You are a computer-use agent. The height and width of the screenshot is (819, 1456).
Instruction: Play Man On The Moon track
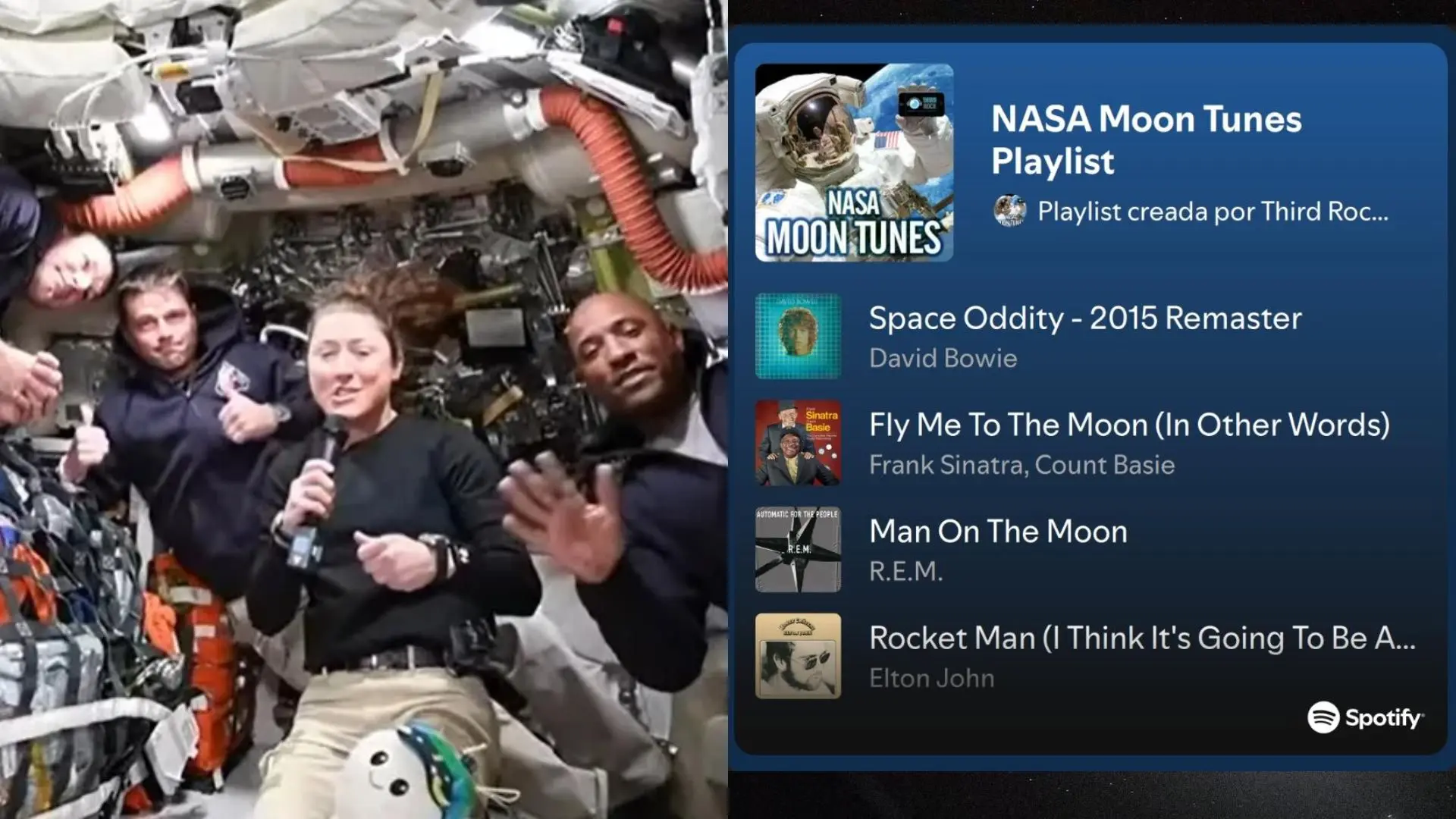coord(998,532)
